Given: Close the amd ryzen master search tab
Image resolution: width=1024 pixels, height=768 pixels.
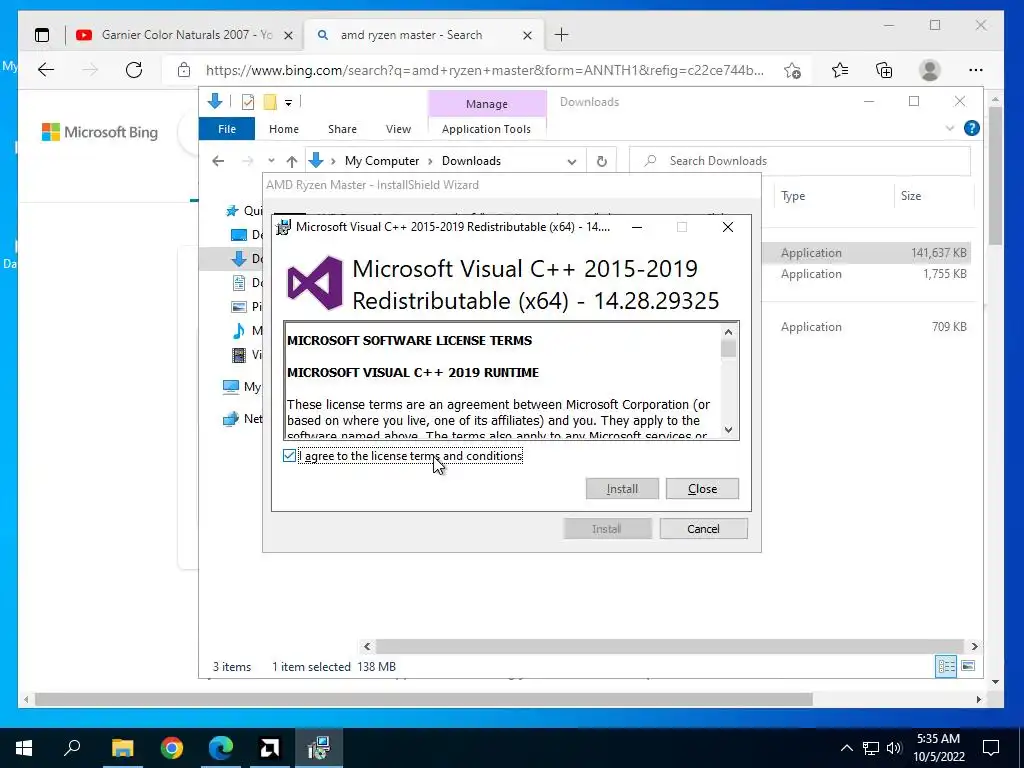Looking at the screenshot, I should 527,35.
